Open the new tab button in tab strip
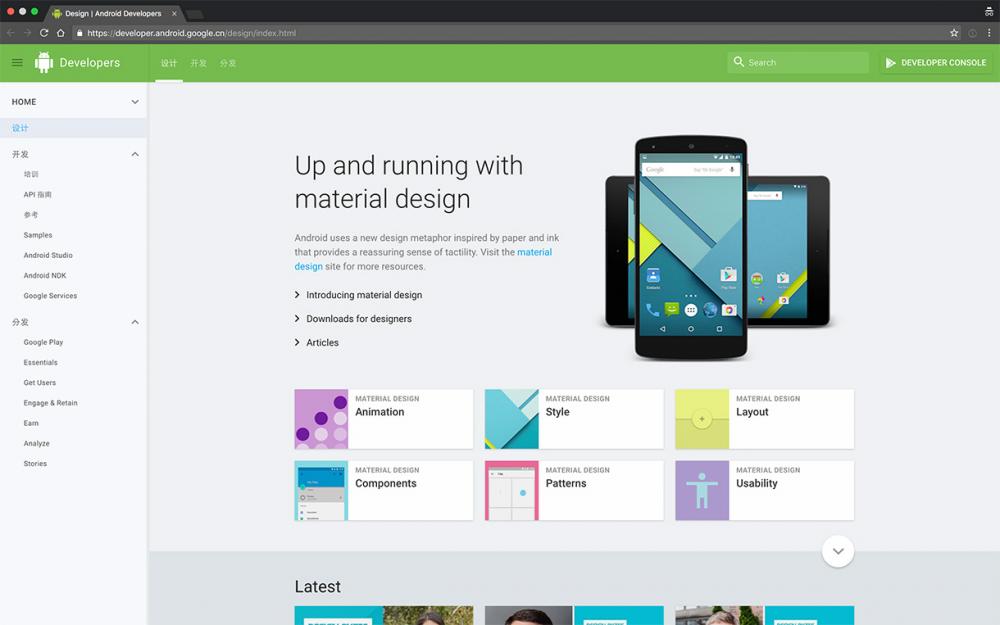Screen dimensions: 1000x625 pos(195,14)
